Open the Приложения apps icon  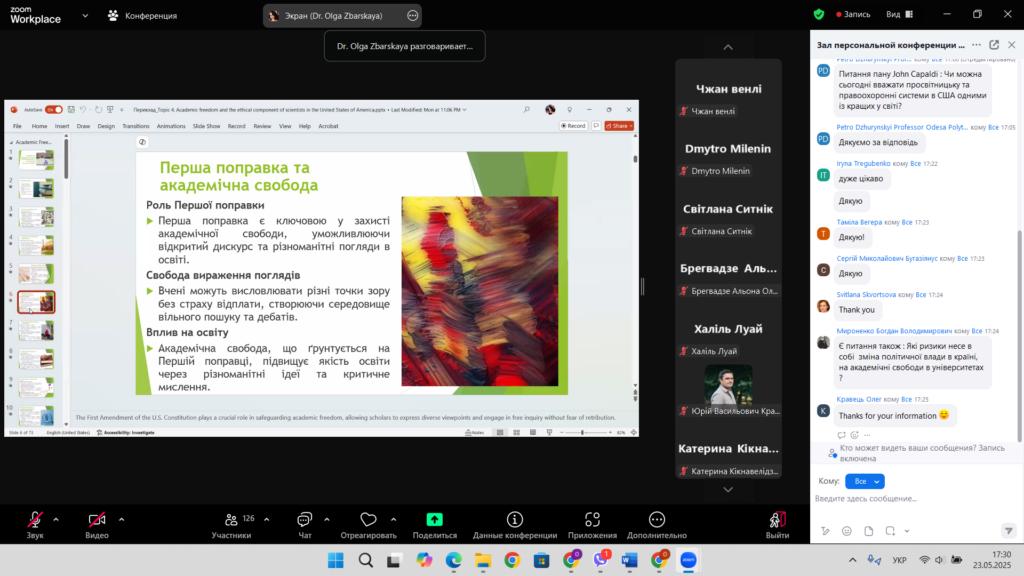pos(592,519)
